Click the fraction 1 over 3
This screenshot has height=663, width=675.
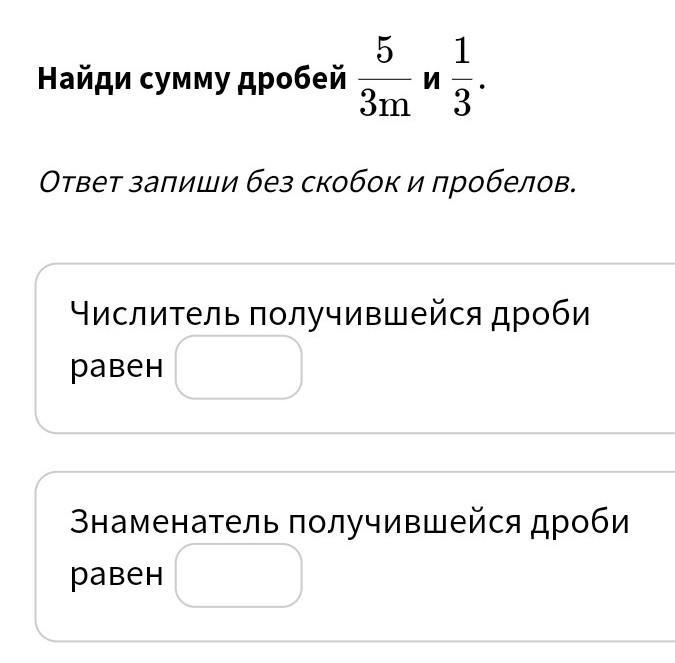click(x=462, y=78)
